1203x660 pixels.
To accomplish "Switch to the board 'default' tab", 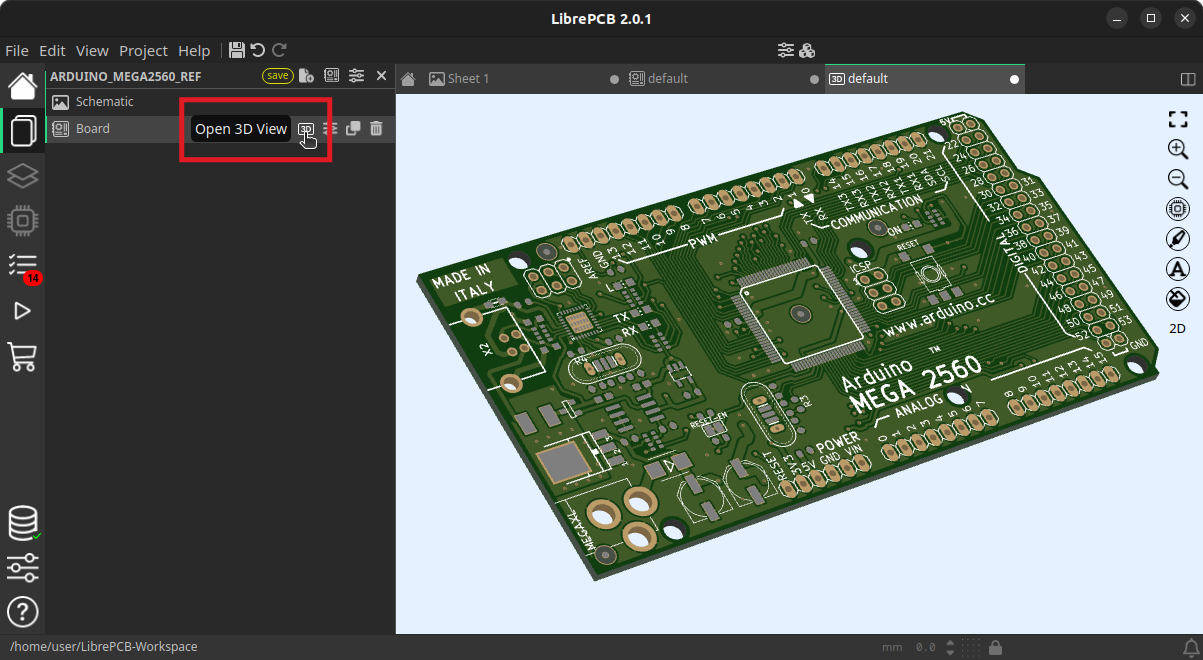I will pos(723,79).
